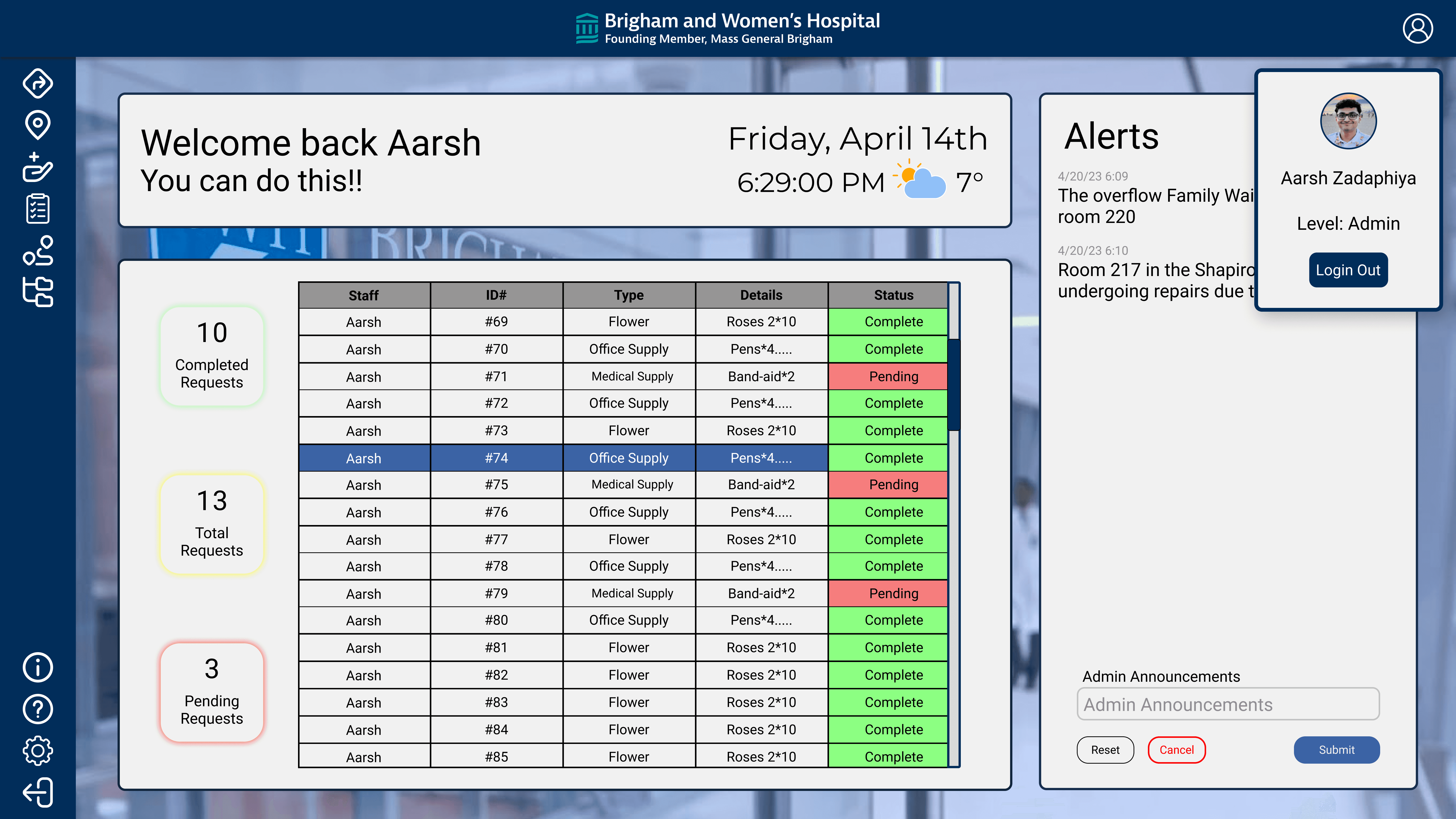Click the red Cancel button
This screenshot has width=1456, height=819.
[1176, 750]
